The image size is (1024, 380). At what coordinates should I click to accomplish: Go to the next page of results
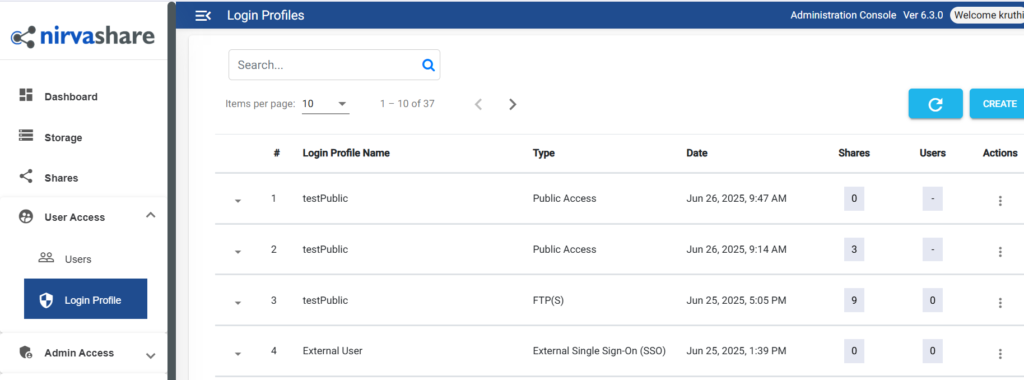(513, 104)
